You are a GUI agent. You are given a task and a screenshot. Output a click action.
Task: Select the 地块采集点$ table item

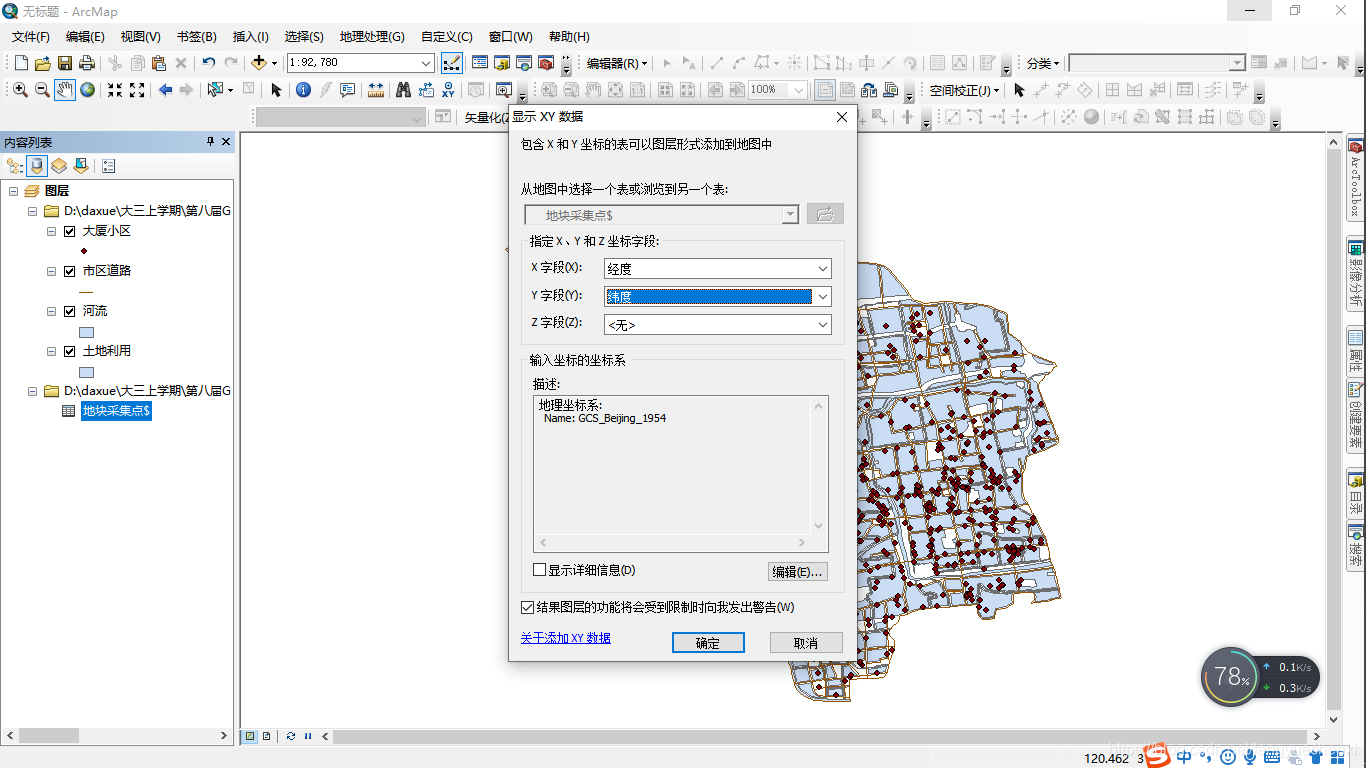117,411
